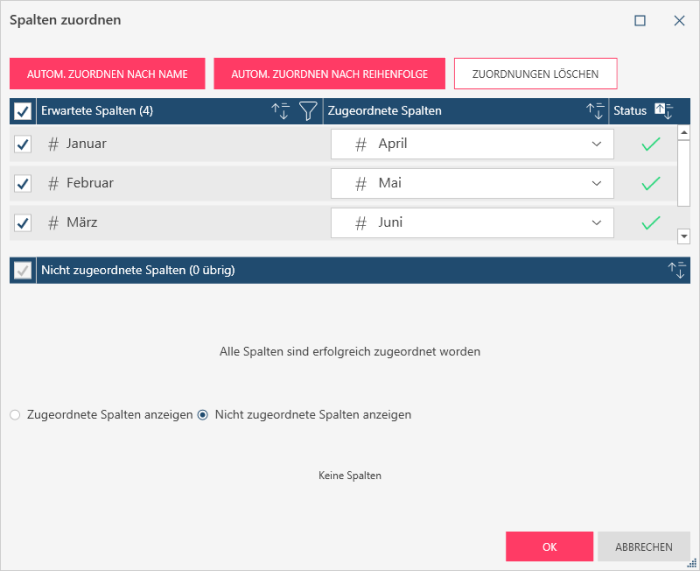Click the filter icon beside Erwartete Spalten
This screenshot has height=571, width=700.
pyautogui.click(x=308, y=111)
